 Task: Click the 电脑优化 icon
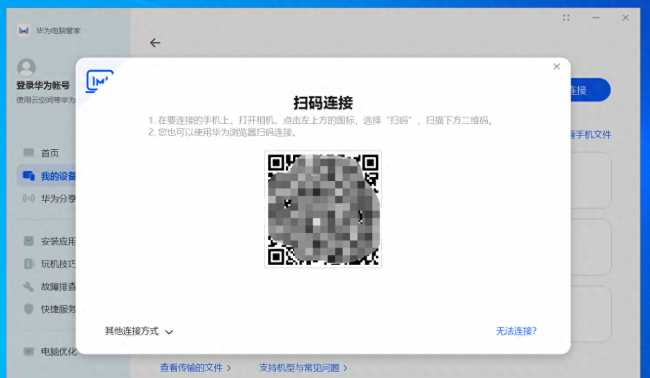29,351
